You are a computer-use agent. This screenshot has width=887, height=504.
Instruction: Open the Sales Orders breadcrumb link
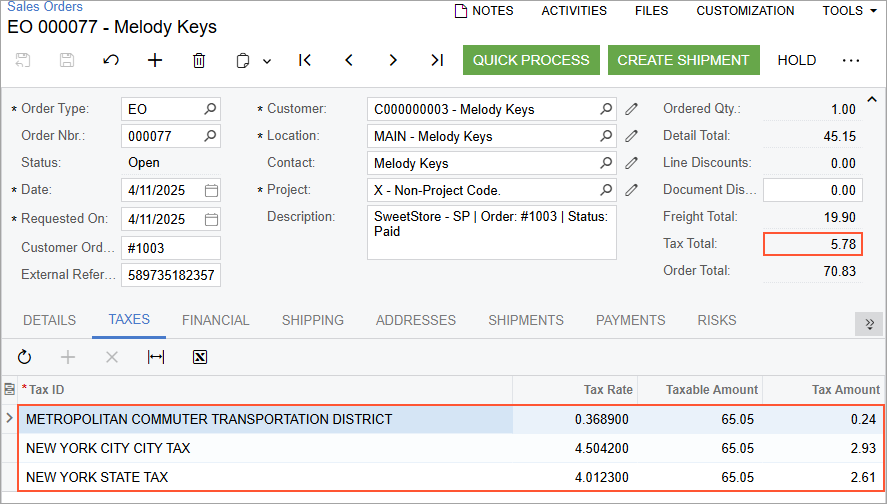click(x=46, y=7)
